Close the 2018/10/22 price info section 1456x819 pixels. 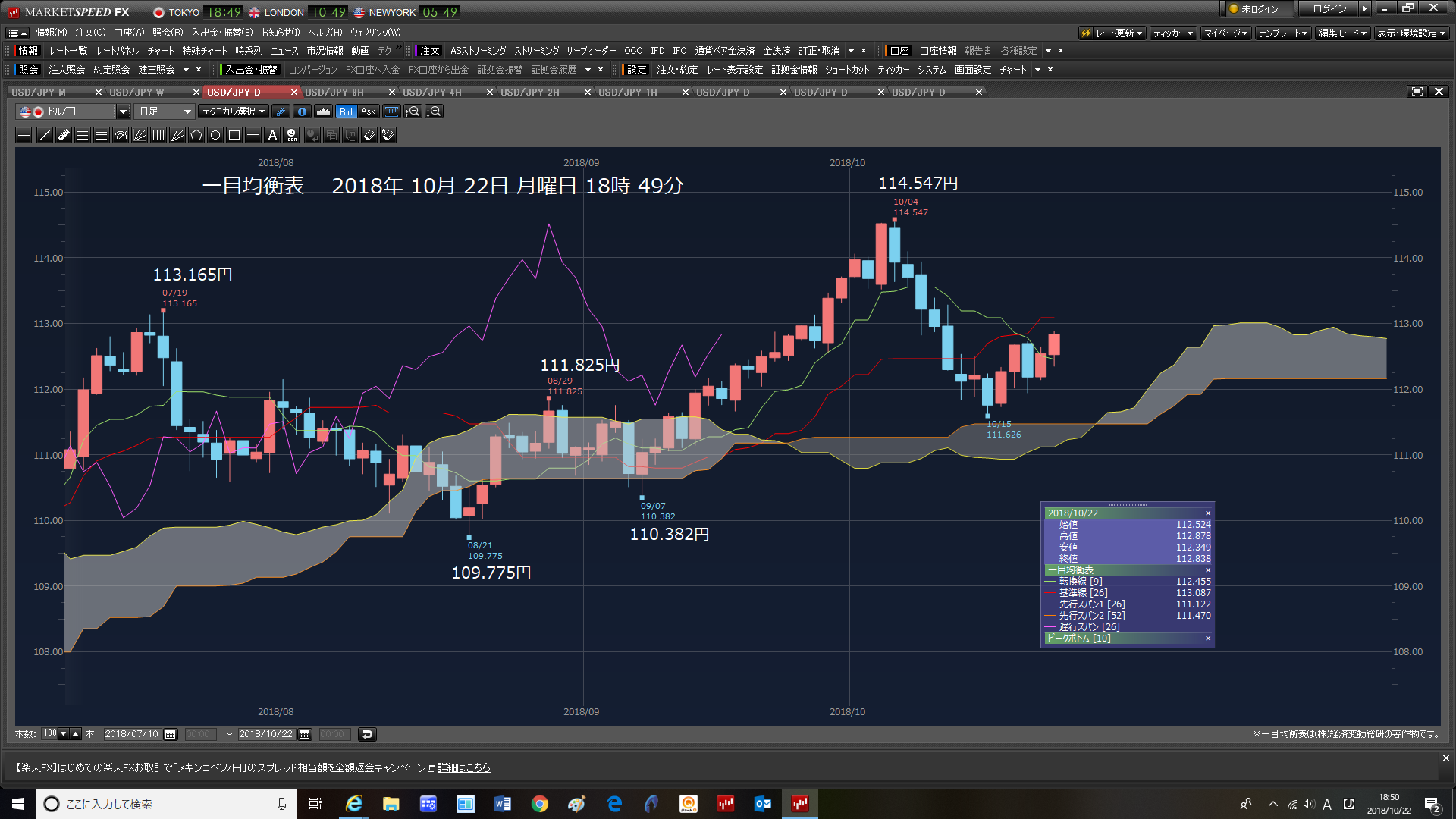(1208, 513)
